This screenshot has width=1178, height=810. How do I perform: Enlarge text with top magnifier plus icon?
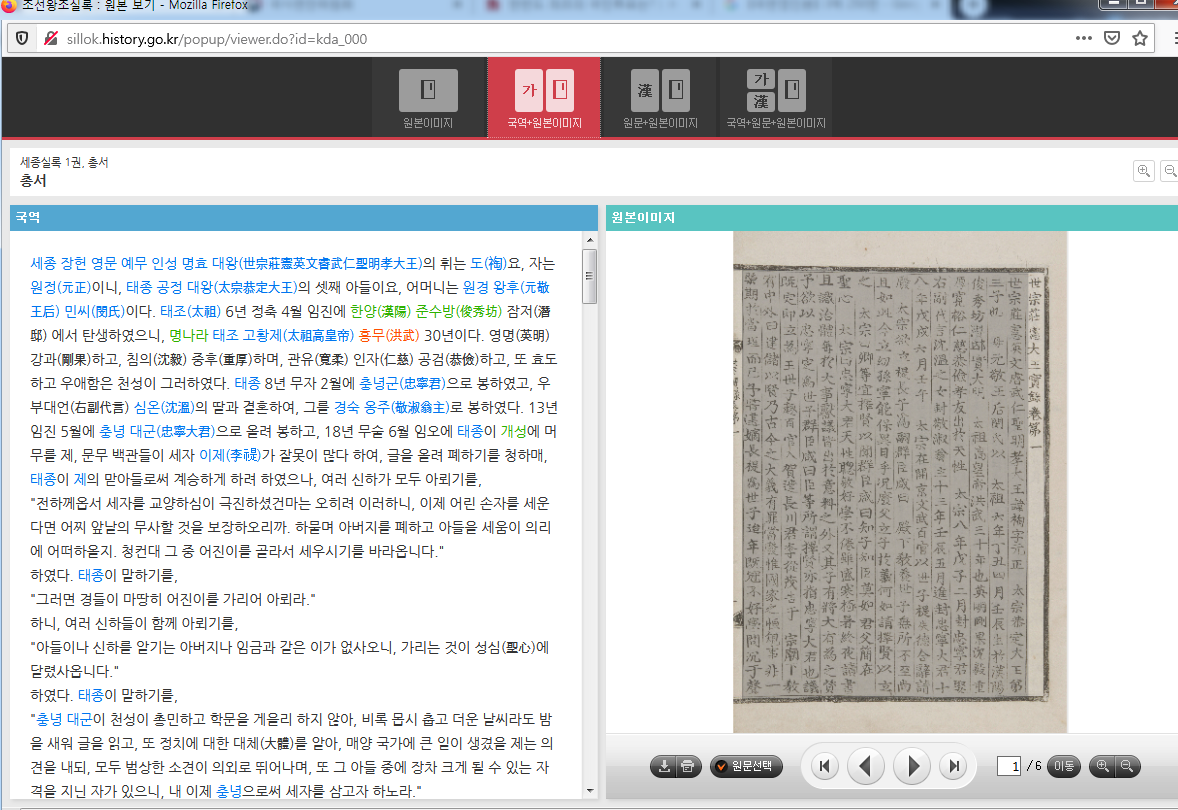[x=1144, y=171]
